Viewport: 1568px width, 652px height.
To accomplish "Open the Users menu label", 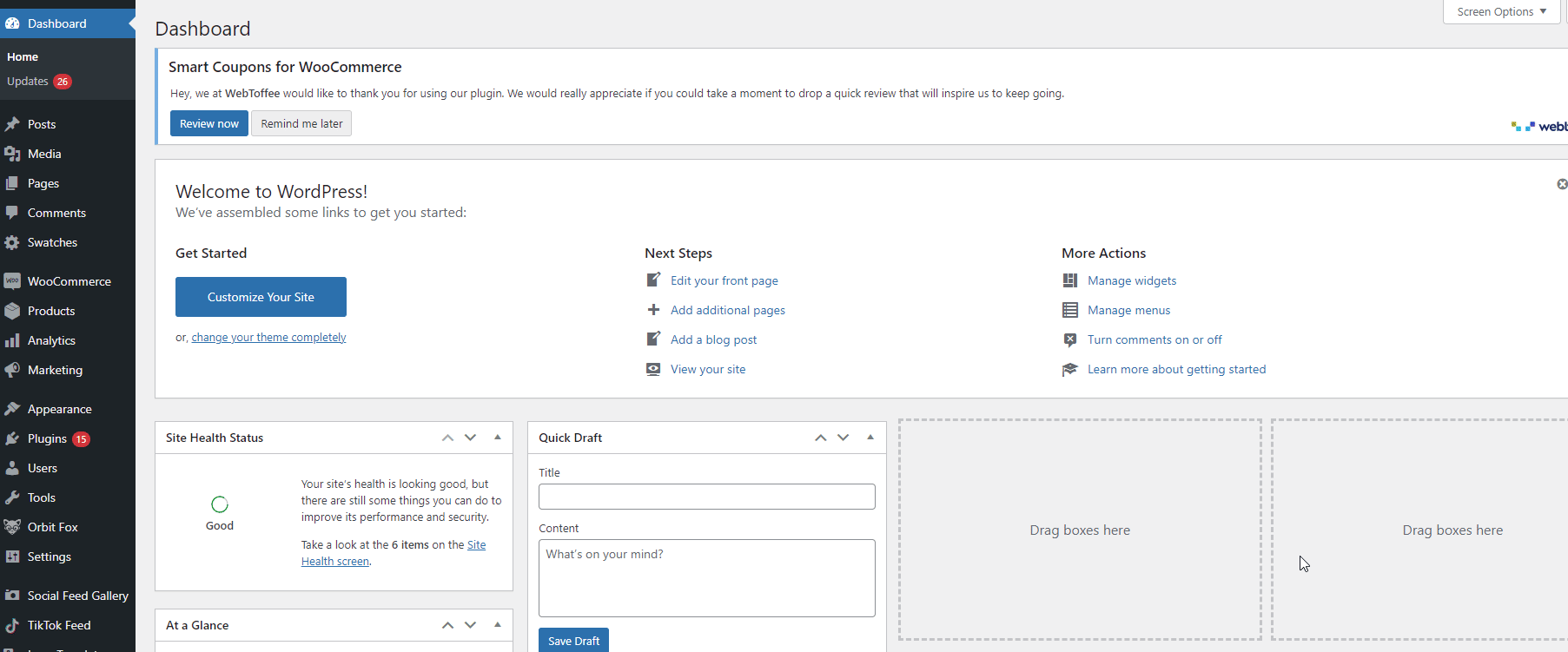I will pos(43,468).
